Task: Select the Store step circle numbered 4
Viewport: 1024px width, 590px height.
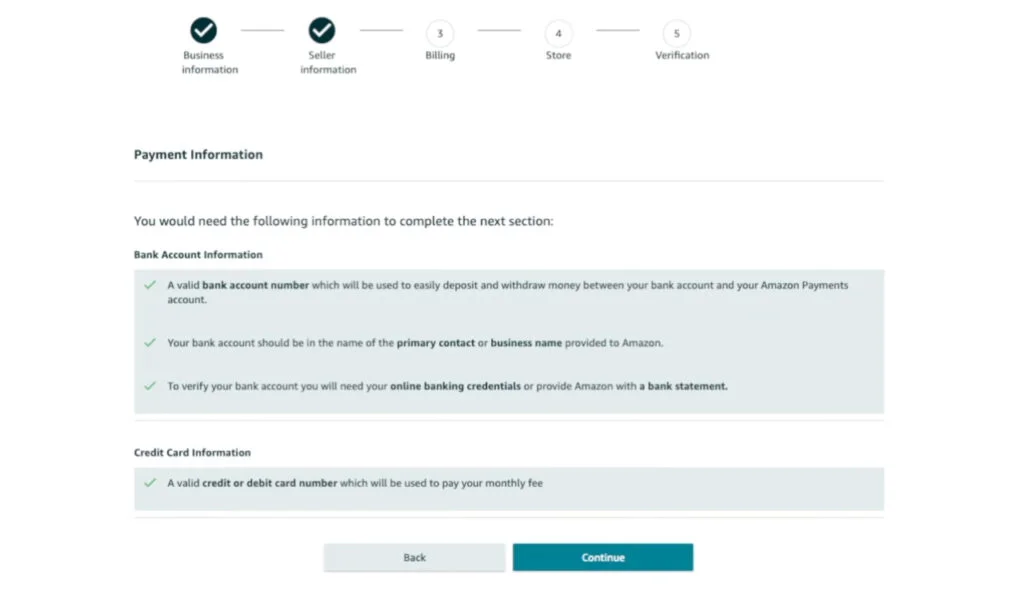Action: (558, 33)
